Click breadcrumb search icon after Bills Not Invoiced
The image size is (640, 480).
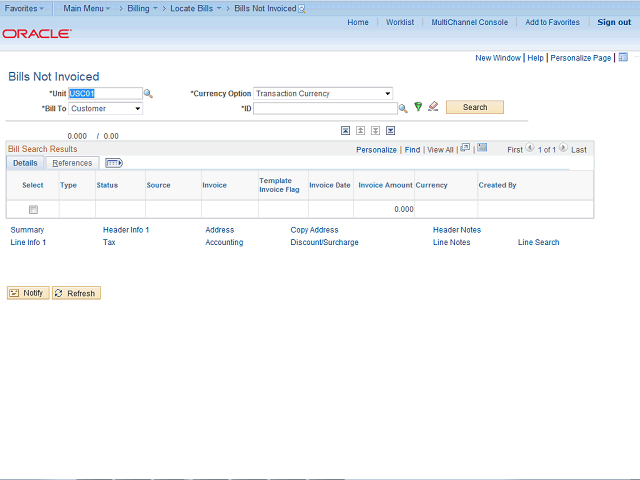302,9
